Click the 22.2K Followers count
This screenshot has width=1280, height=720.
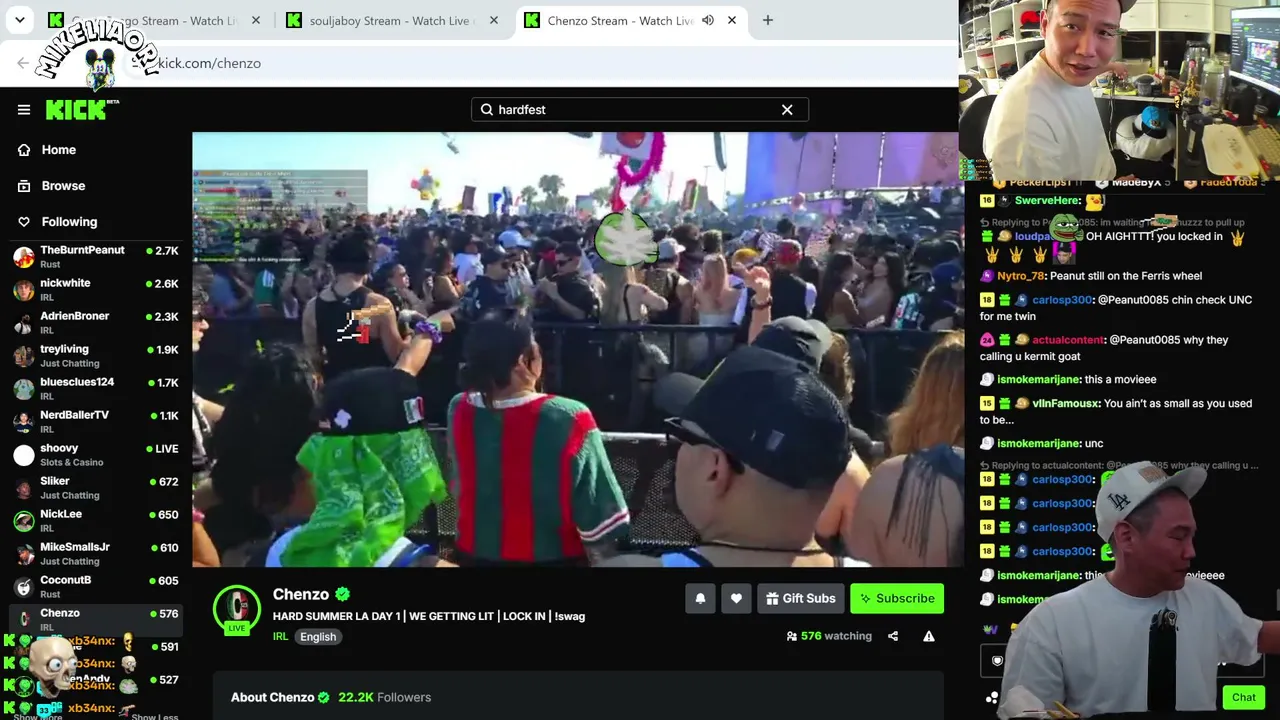point(385,697)
